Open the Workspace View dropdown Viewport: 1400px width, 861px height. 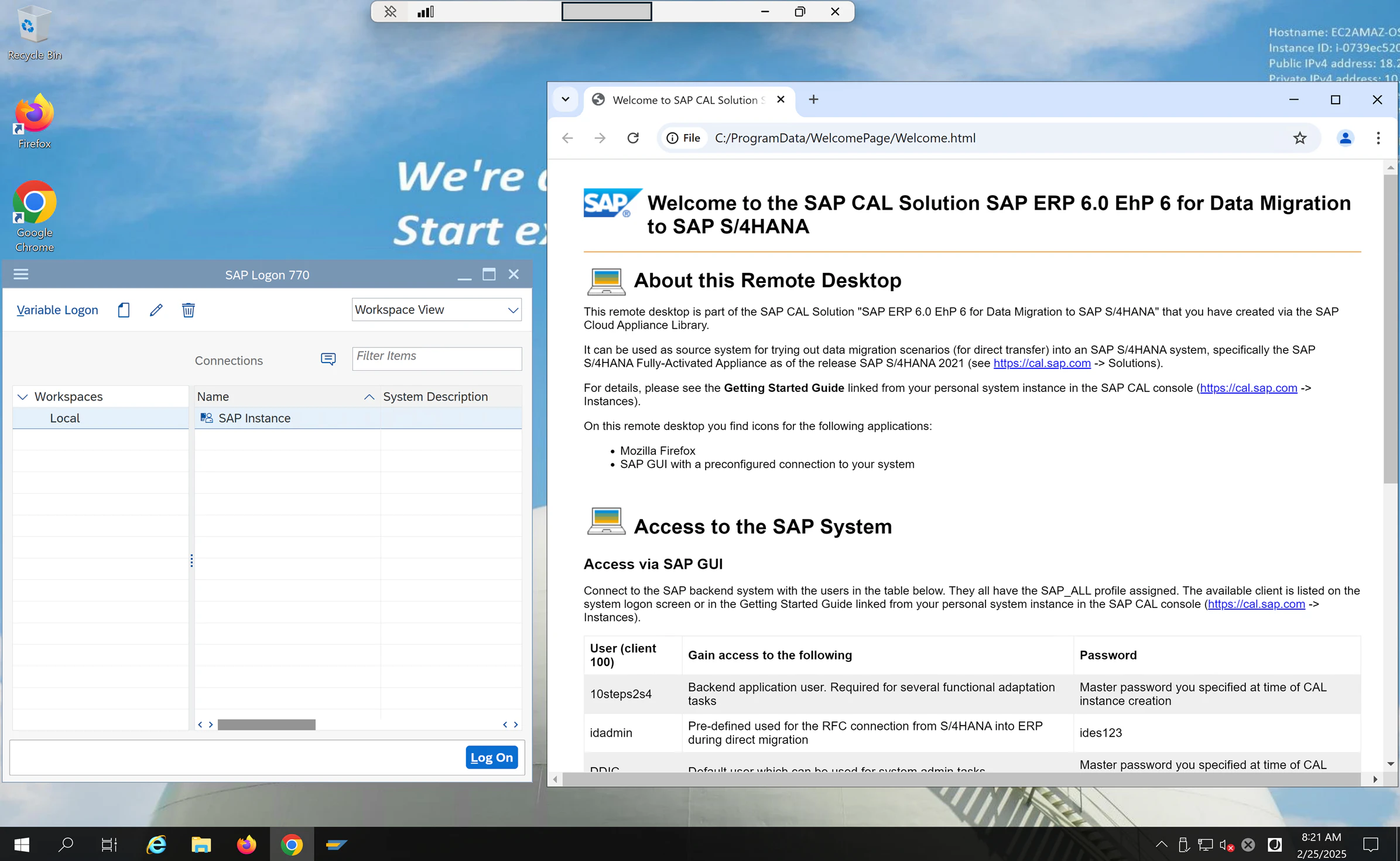pyautogui.click(x=436, y=309)
